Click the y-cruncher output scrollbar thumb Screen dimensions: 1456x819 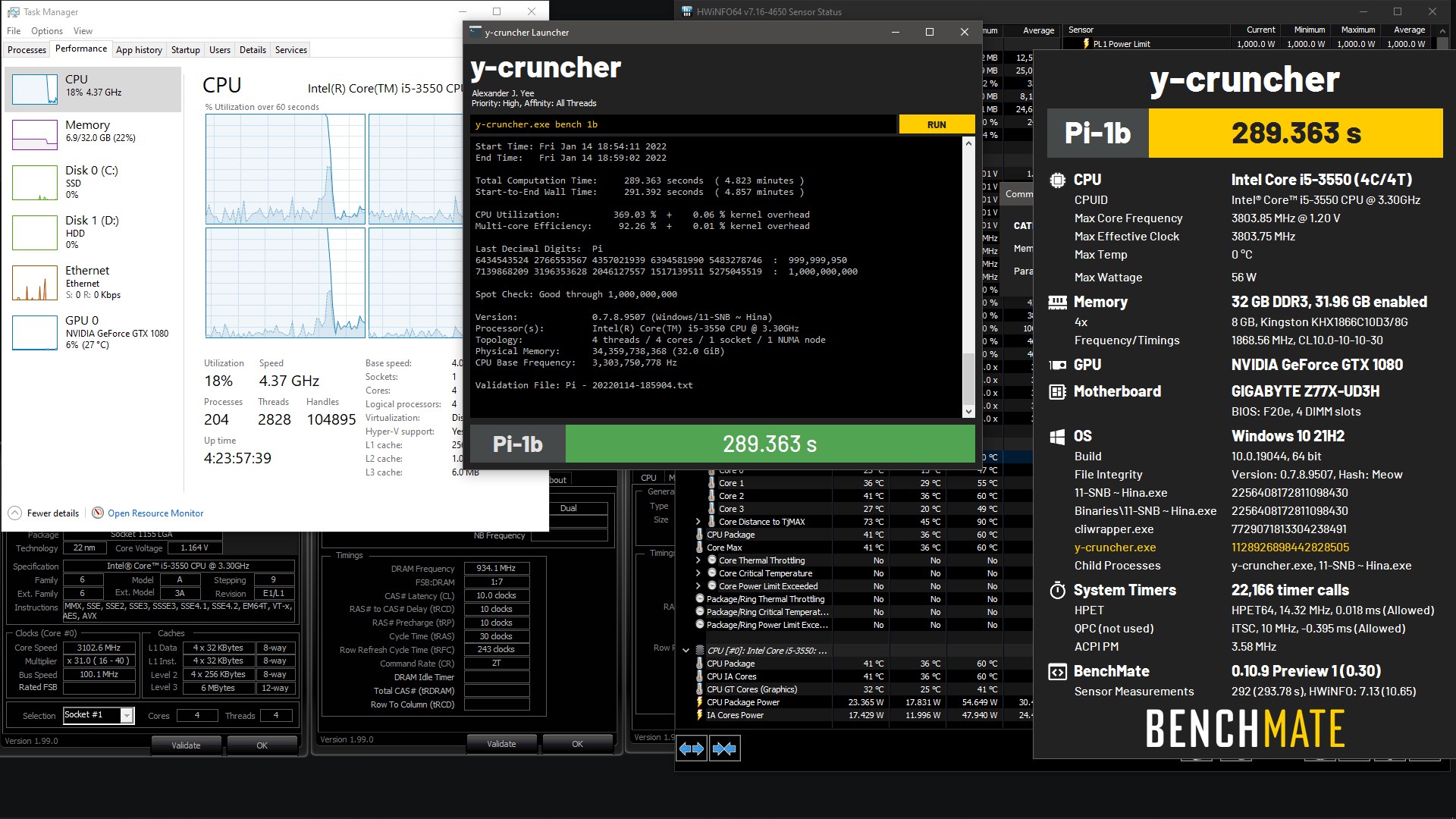pos(968,379)
